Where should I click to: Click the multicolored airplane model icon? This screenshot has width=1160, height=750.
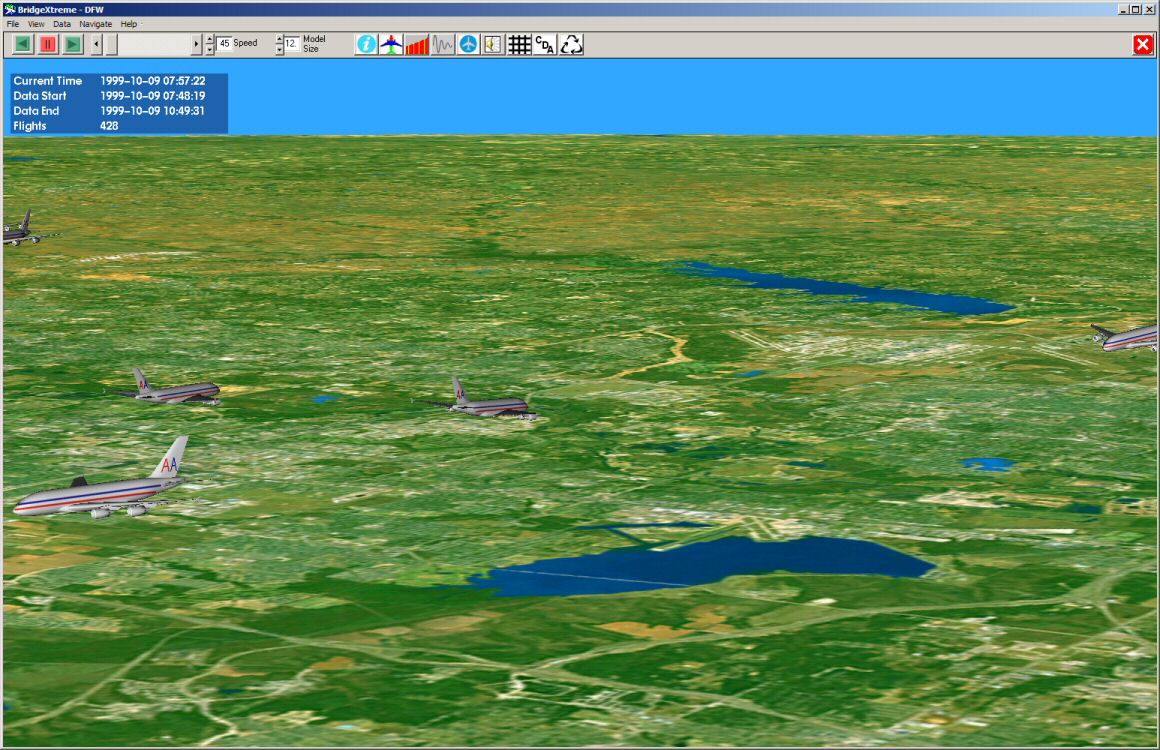(x=391, y=44)
